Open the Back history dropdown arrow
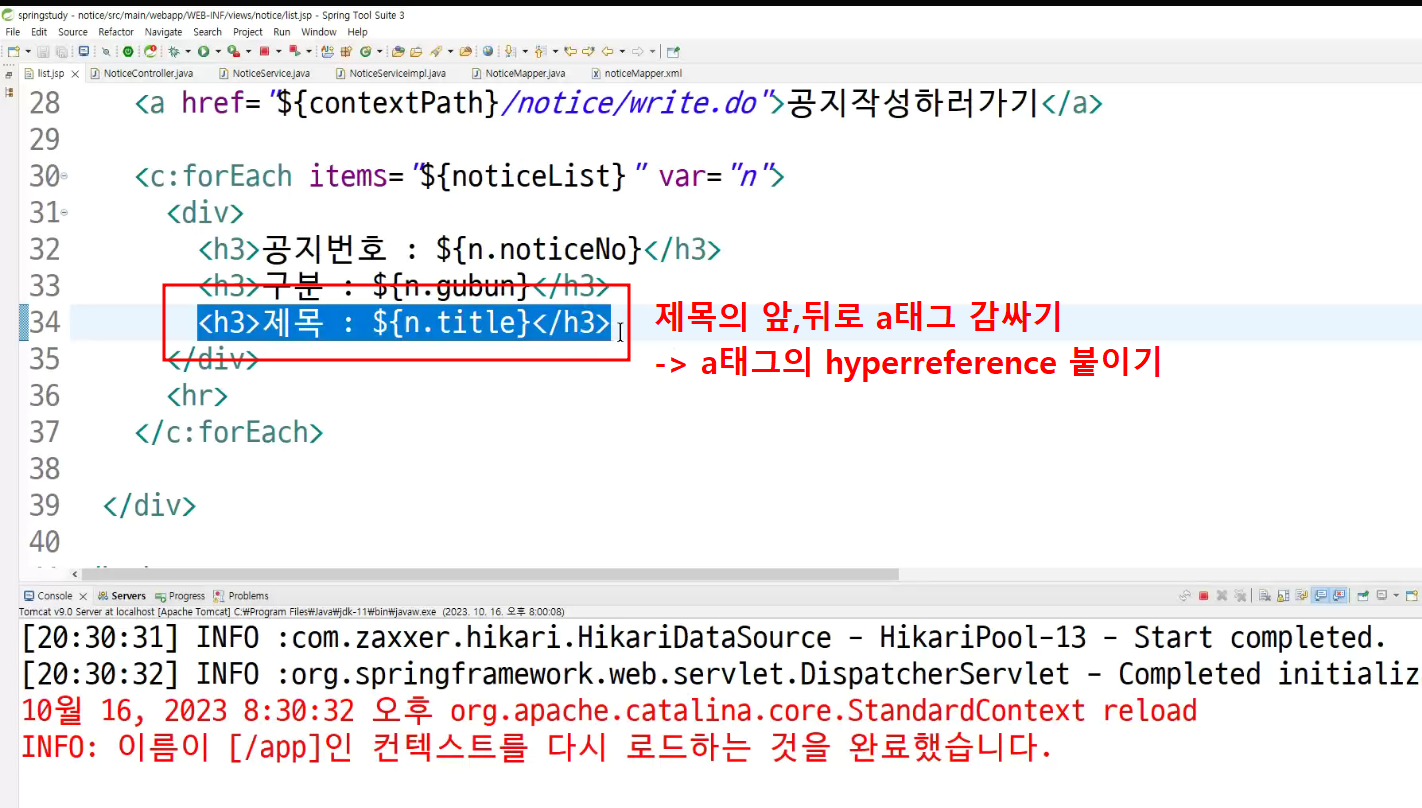The height and width of the screenshot is (808, 1422). (x=622, y=51)
